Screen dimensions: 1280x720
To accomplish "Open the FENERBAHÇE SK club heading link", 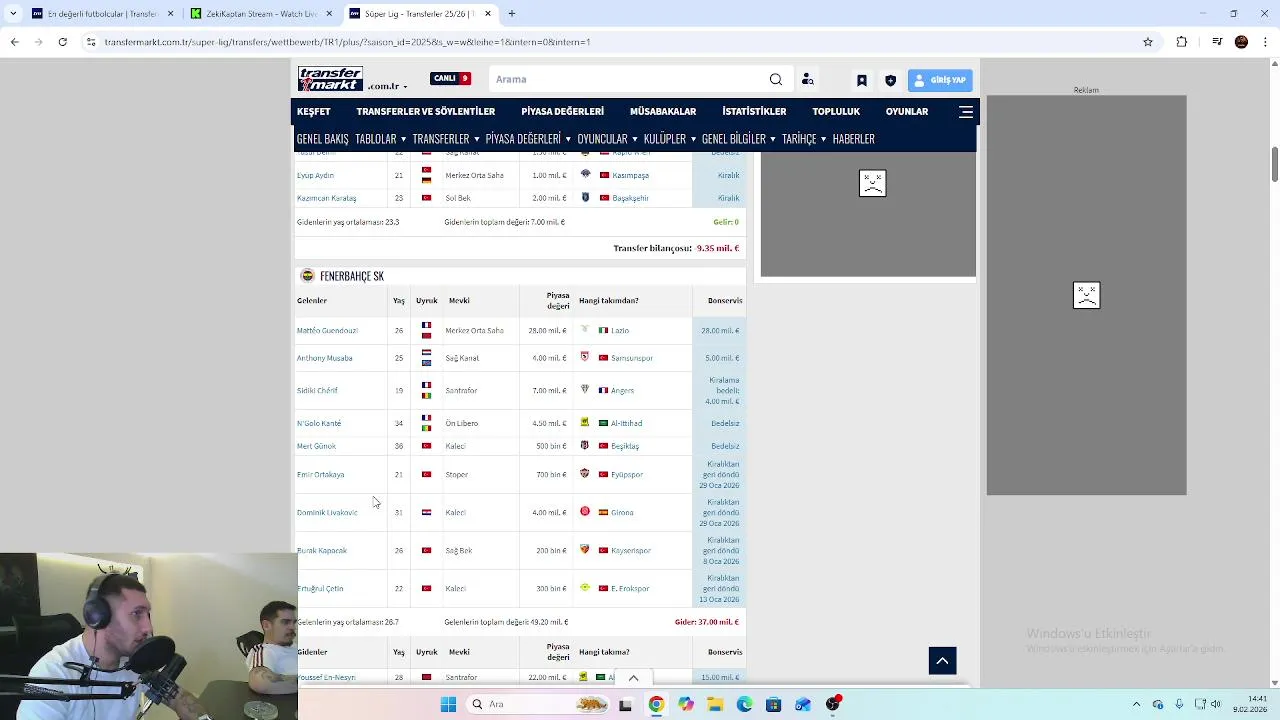I will click(351, 276).
